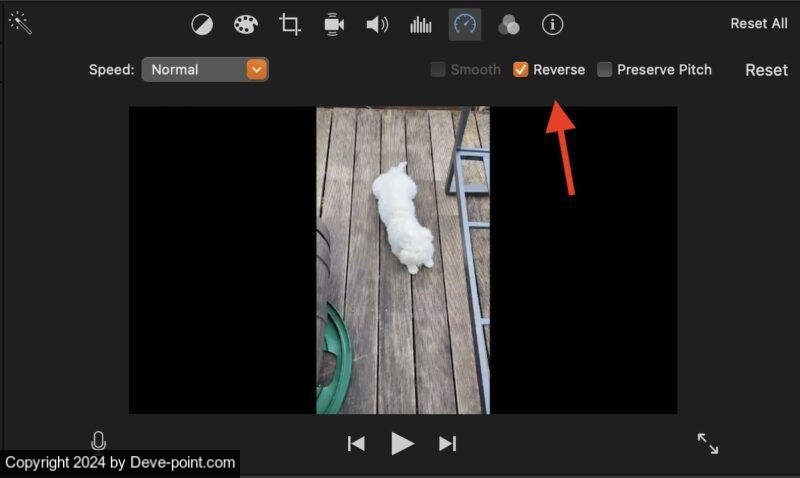Click the voiceover microphone icon
Viewport: 800px width, 478px height.
pos(98,442)
